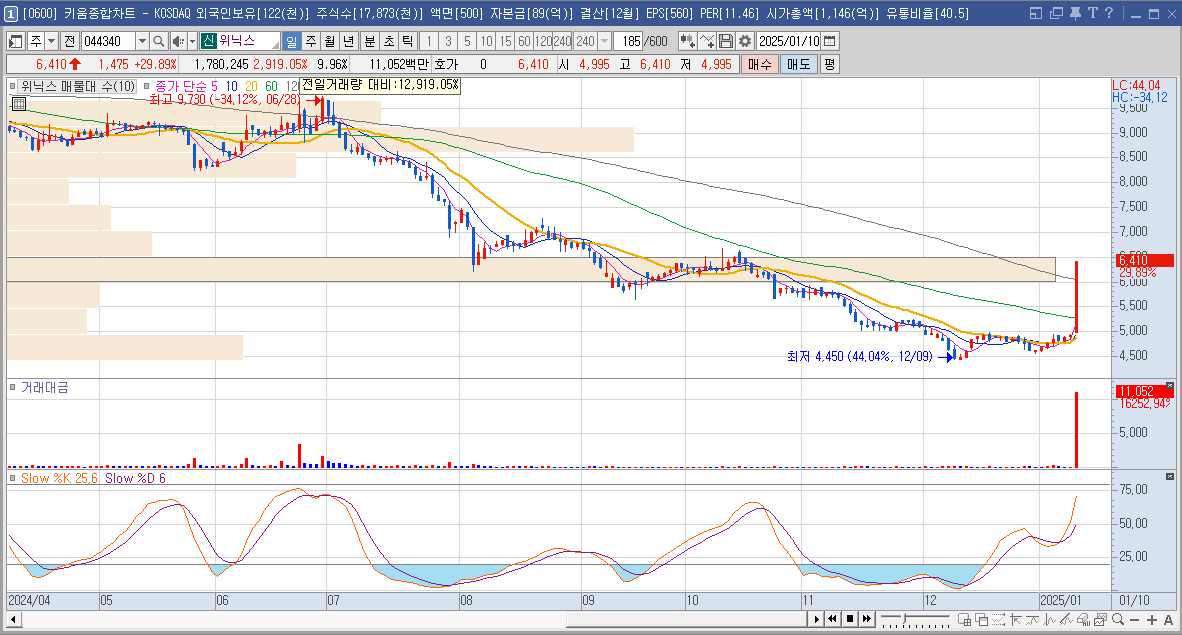Click the 매수 (buy) button
The height and width of the screenshot is (635, 1182).
coord(760,65)
